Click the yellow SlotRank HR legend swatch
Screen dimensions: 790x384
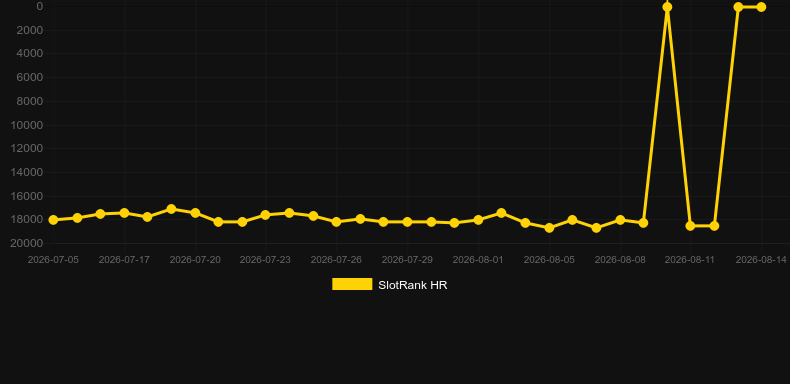pos(352,284)
